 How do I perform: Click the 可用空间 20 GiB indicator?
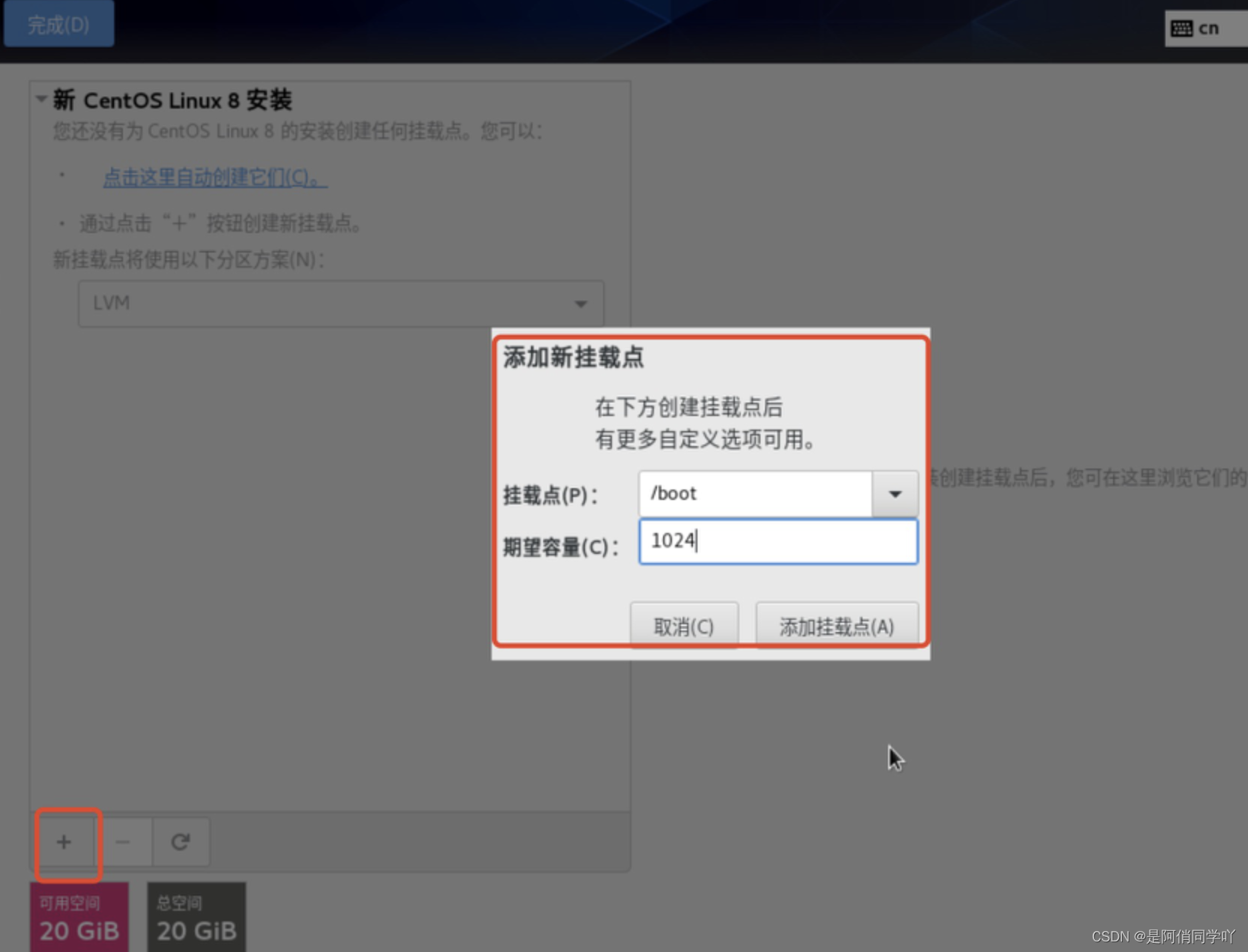click(79, 918)
